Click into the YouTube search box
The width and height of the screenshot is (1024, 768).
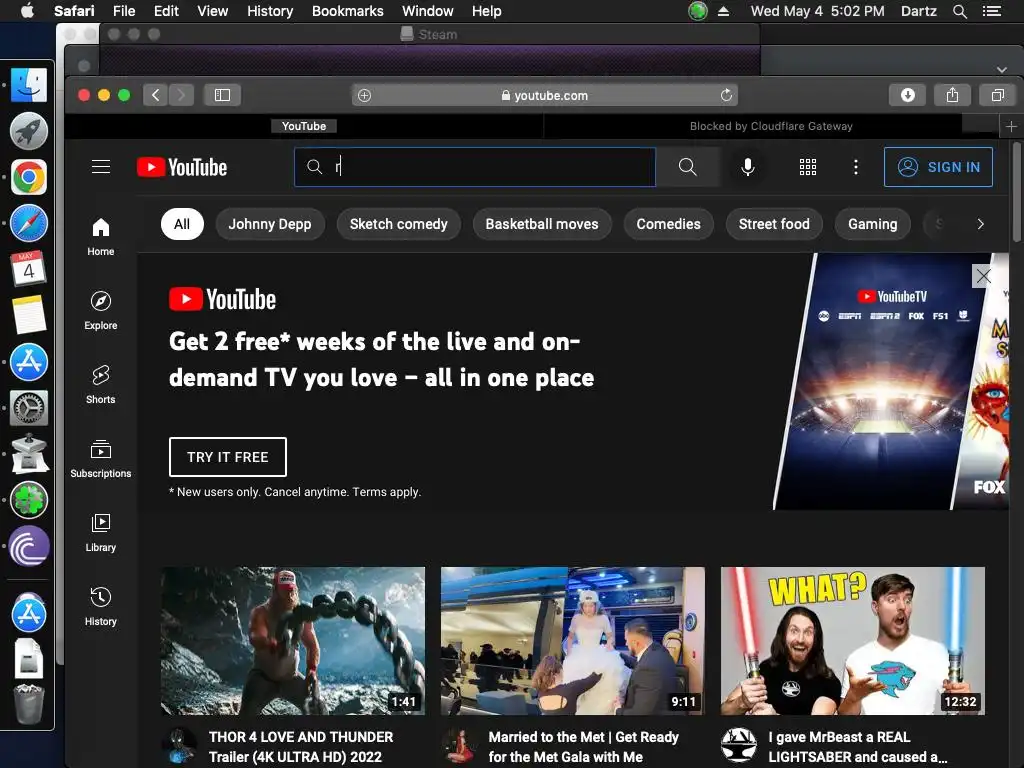coord(475,167)
